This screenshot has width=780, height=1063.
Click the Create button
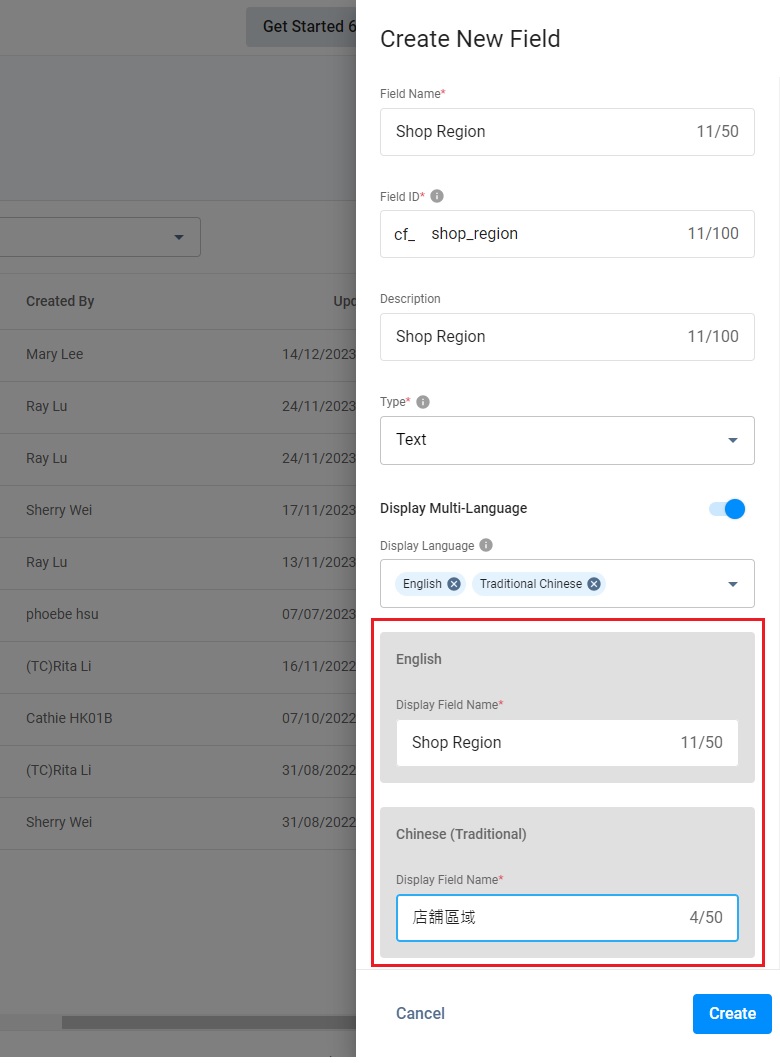point(732,1013)
